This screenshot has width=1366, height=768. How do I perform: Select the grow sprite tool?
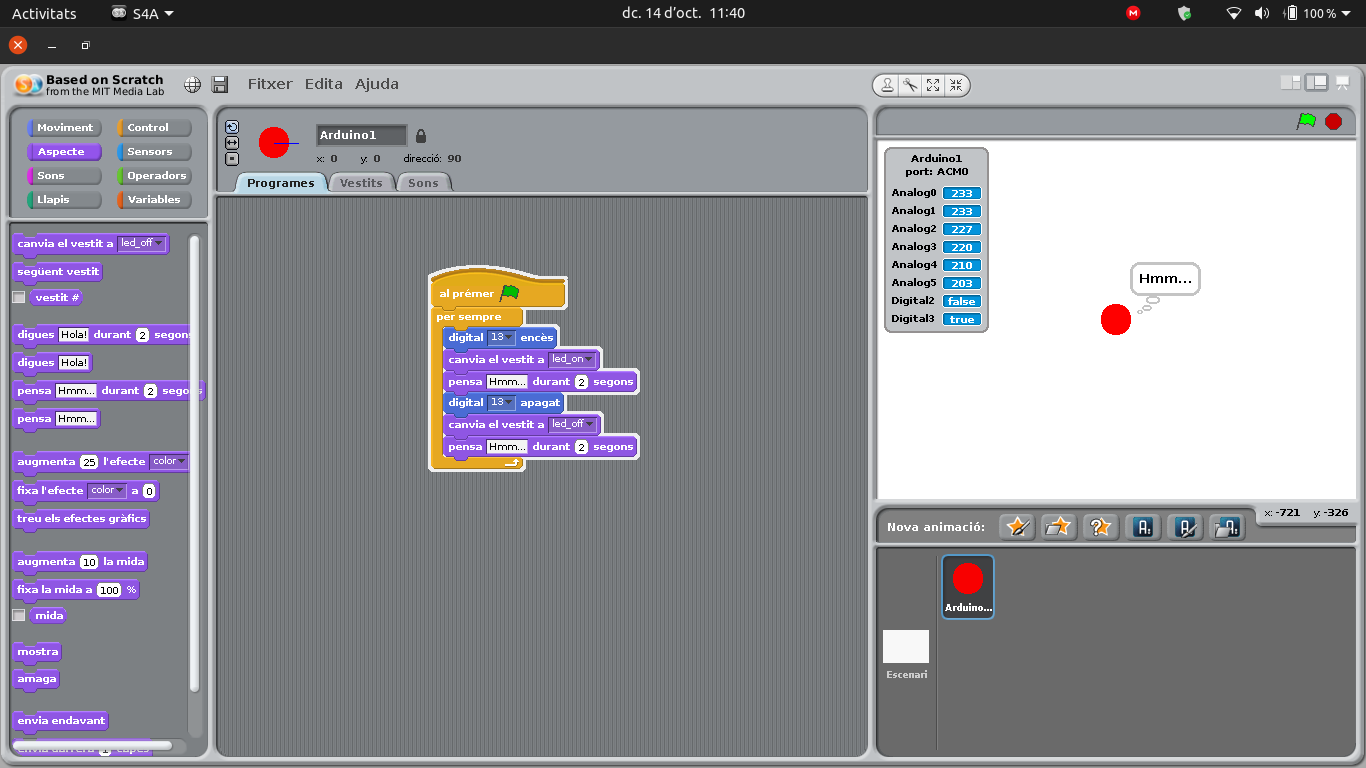coord(933,85)
